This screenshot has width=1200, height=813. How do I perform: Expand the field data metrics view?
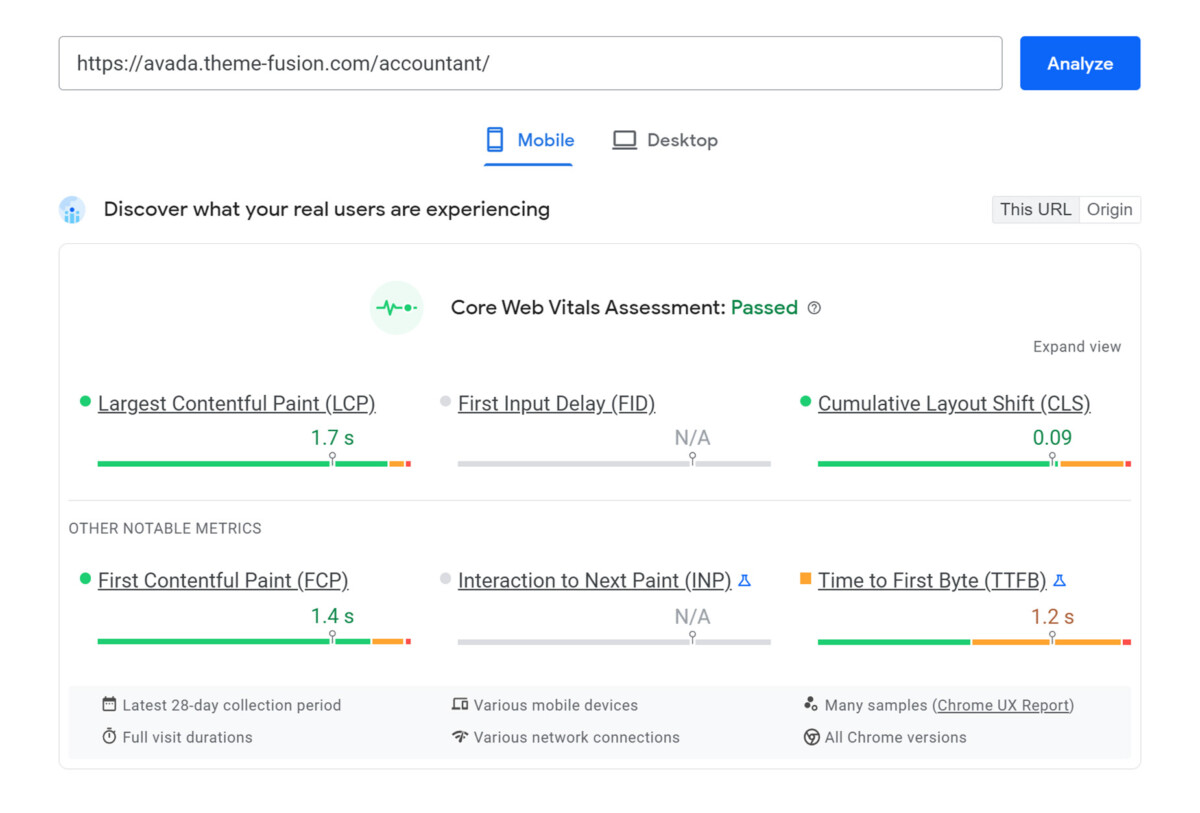(1077, 346)
